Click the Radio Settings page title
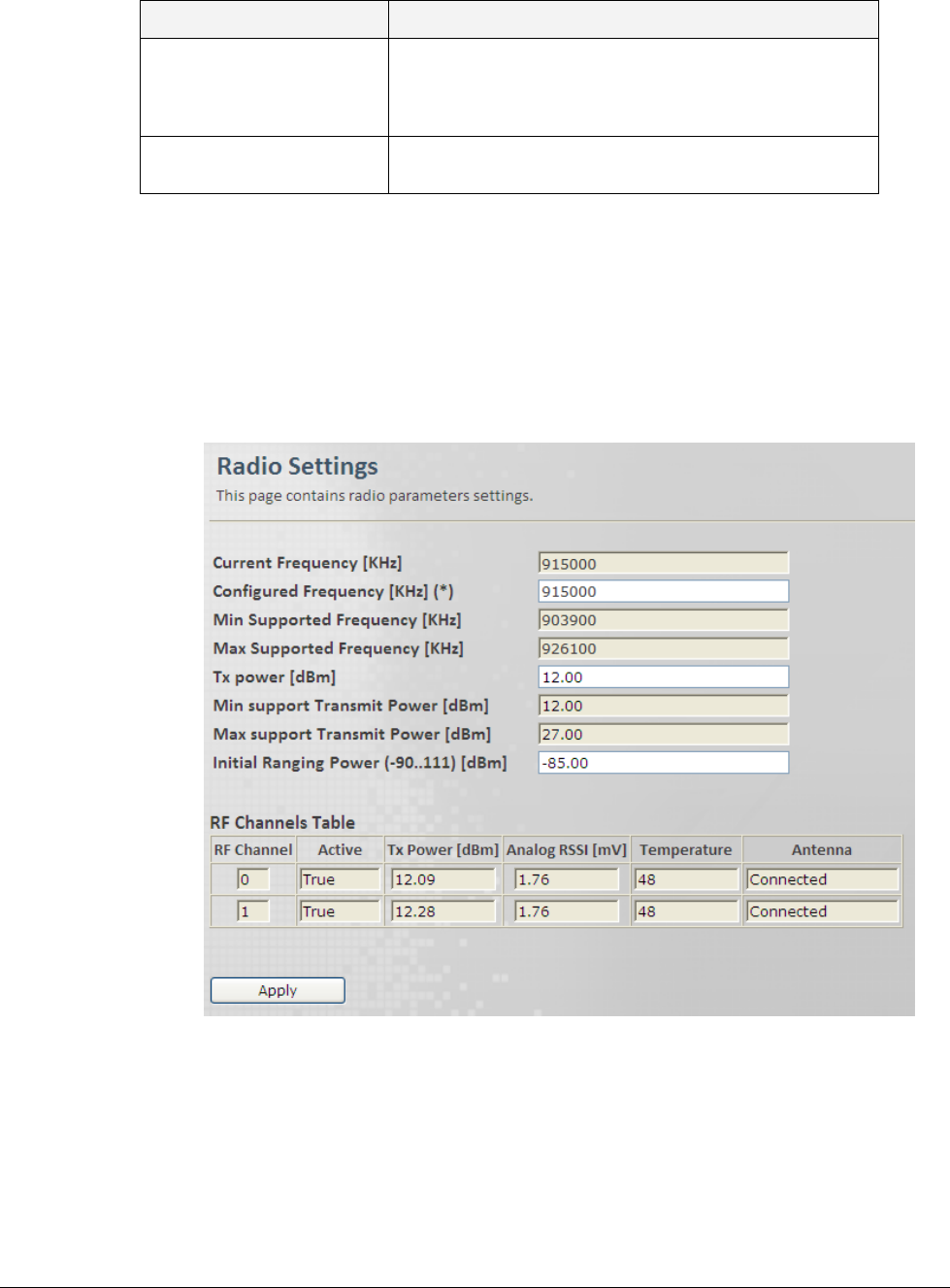Image resolution: width=950 pixels, height=1288 pixels. (298, 466)
